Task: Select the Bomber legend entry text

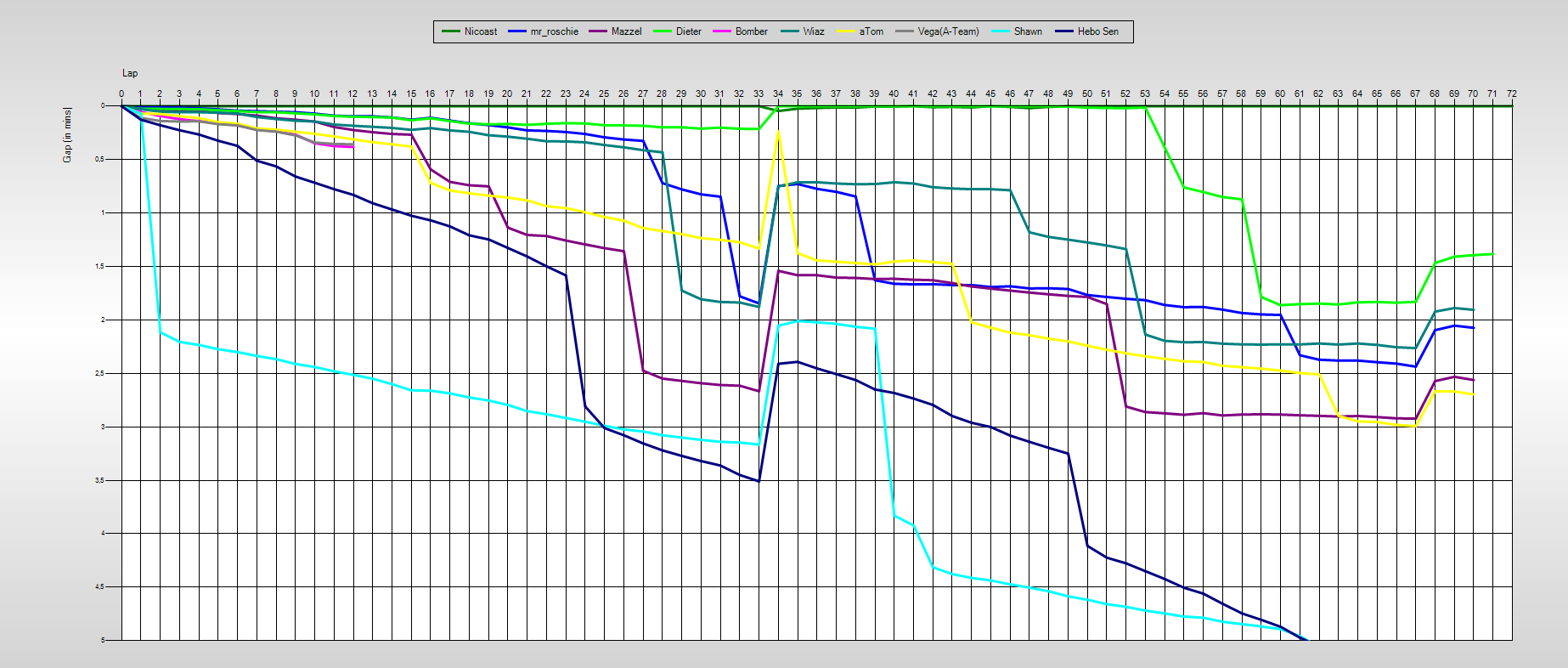Action: (751, 31)
